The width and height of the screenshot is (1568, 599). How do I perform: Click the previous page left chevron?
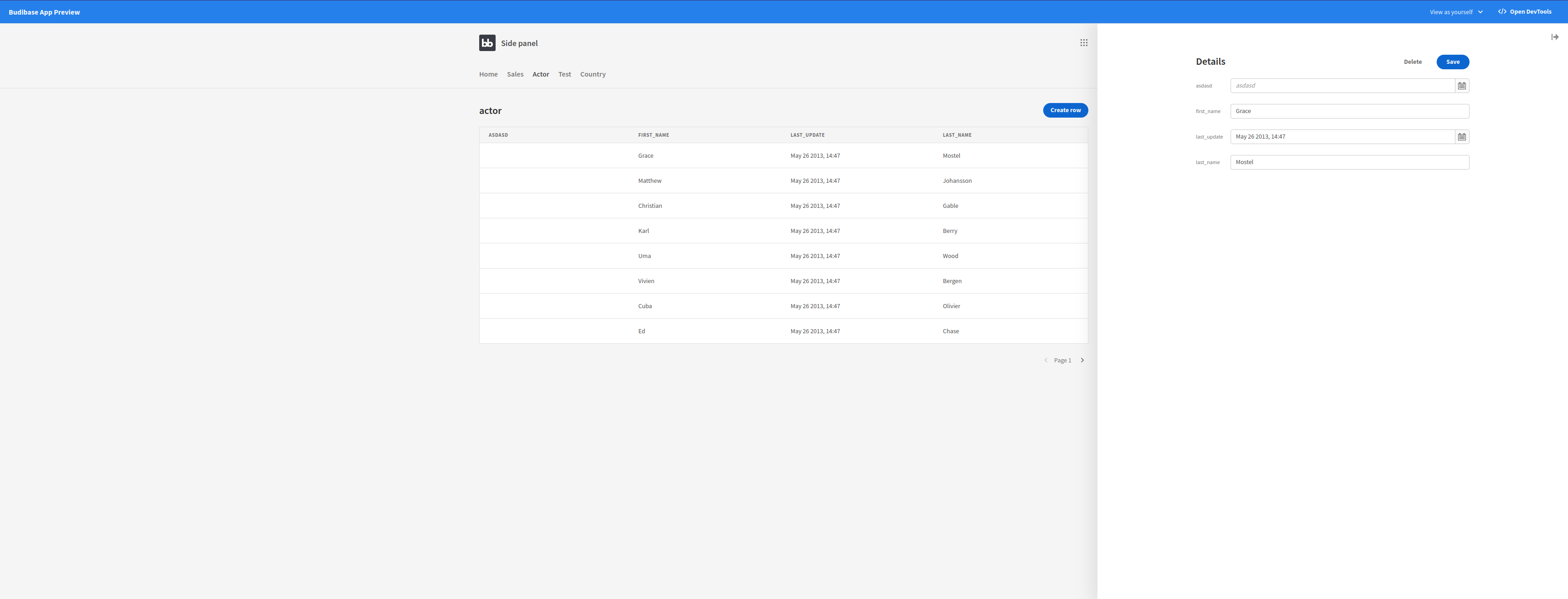point(1046,360)
